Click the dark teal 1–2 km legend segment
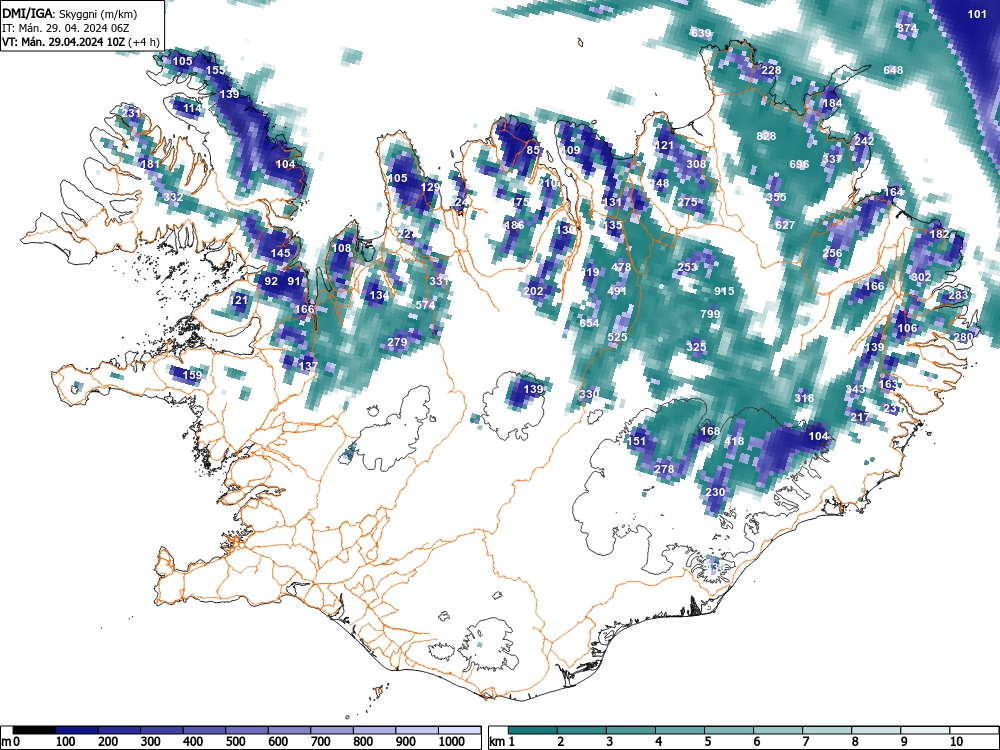 [x=533, y=730]
